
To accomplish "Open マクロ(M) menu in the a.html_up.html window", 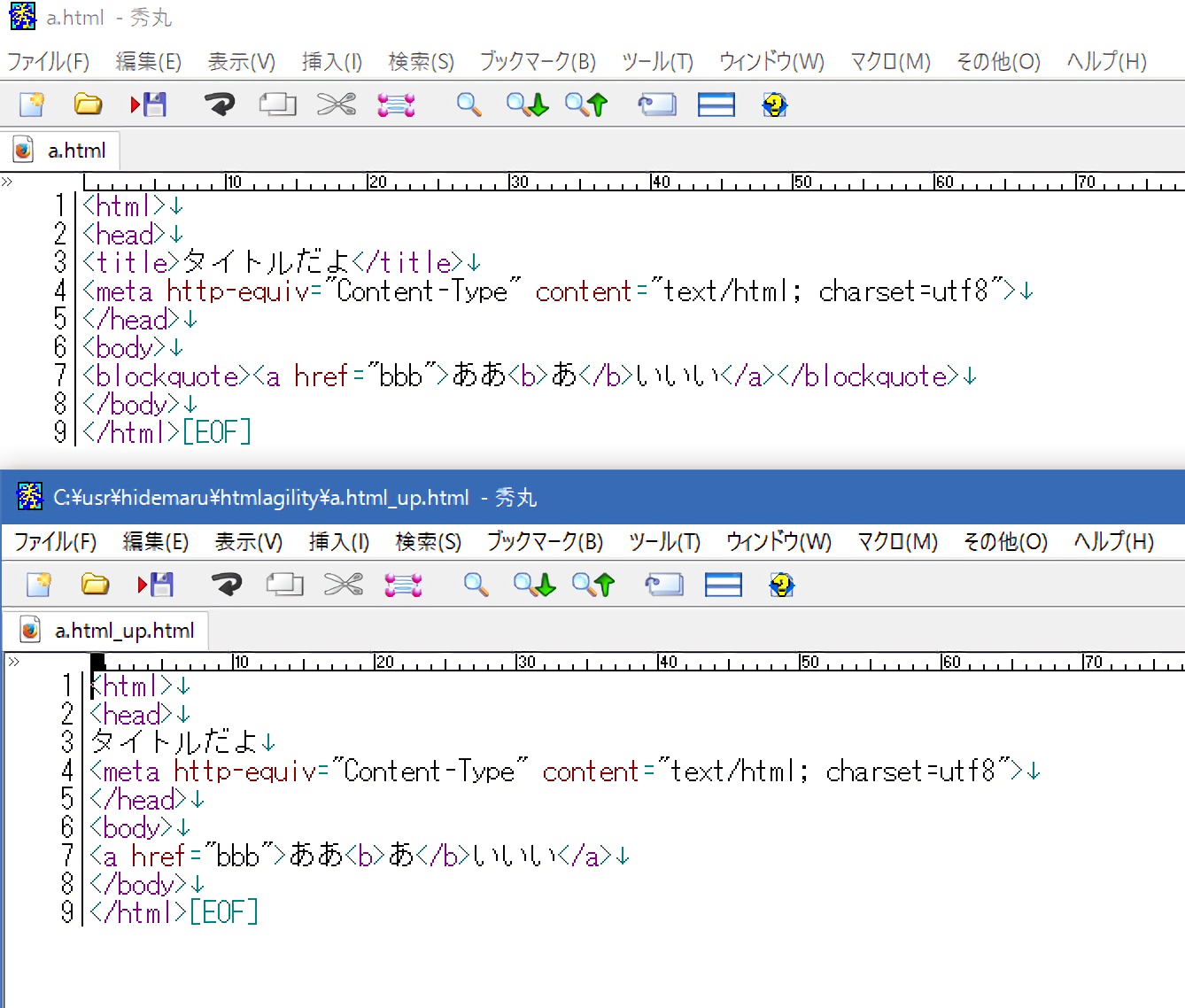I will [896, 541].
